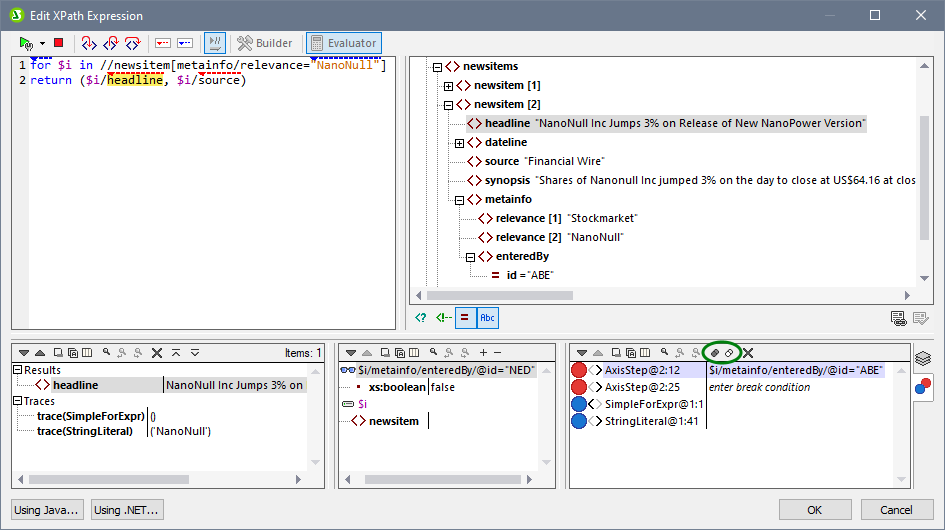Expand the newsitem [1] tree node
Image resolution: width=945 pixels, height=530 pixels.
pyautogui.click(x=448, y=86)
